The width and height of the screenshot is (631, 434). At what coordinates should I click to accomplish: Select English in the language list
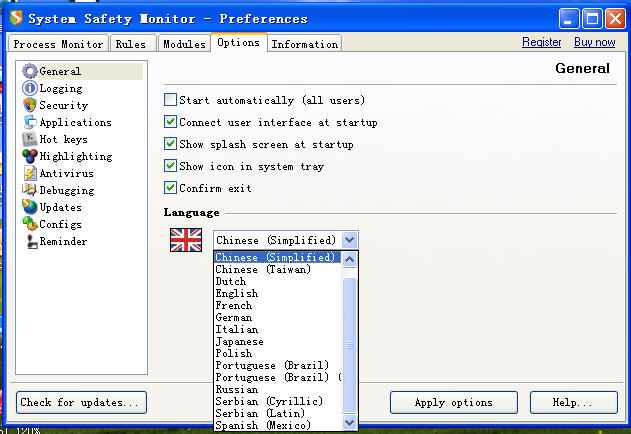pyautogui.click(x=277, y=293)
